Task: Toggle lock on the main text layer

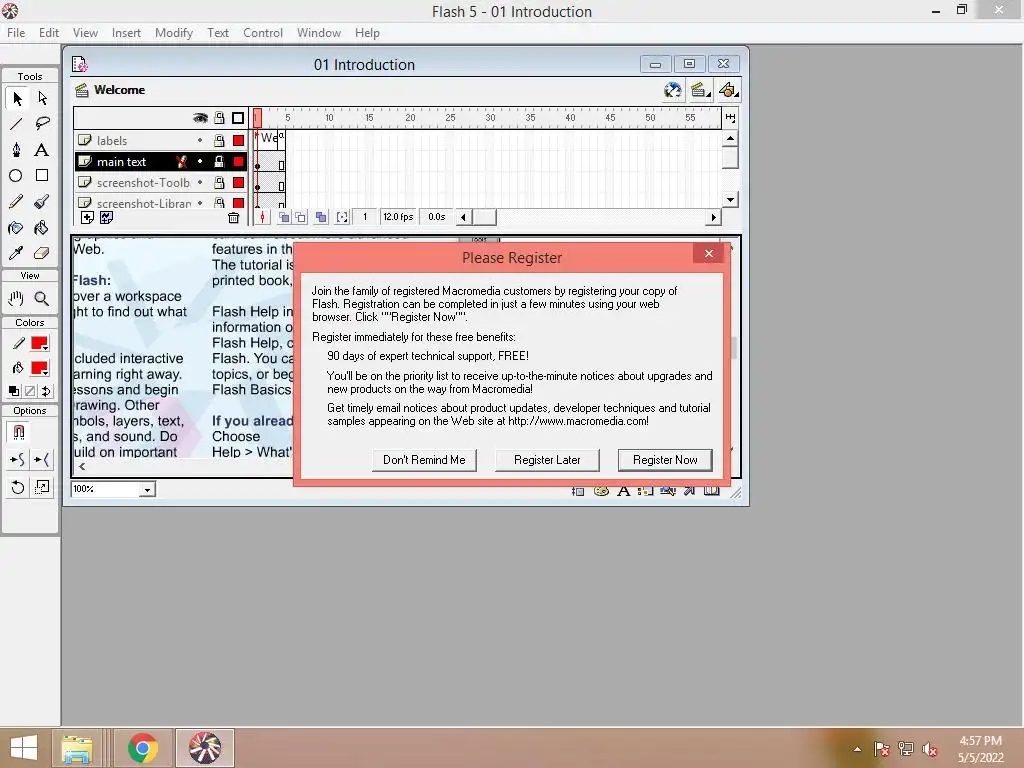Action: 219,161
